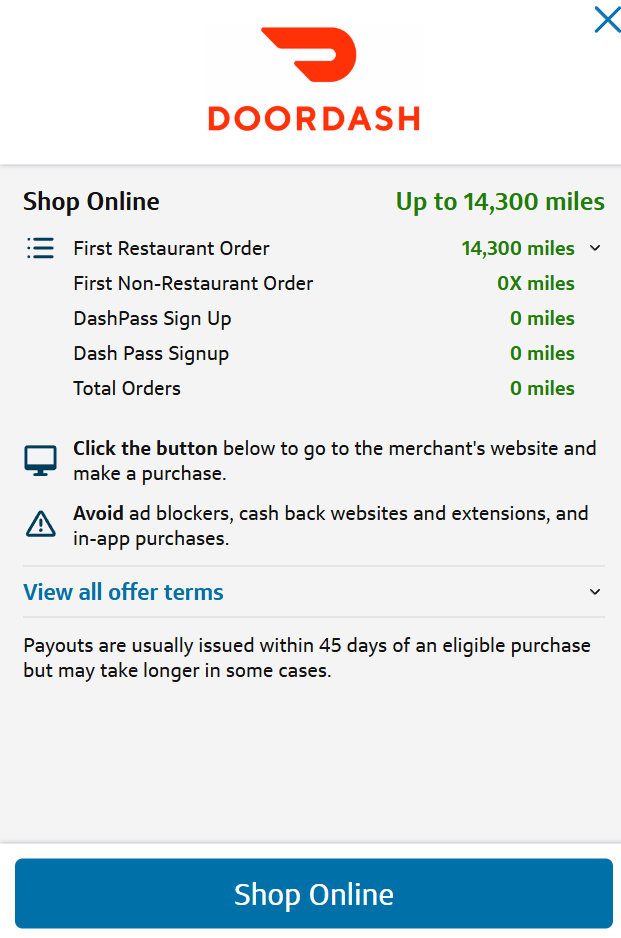The width and height of the screenshot is (621, 938).
Task: Click the Up to 14,300 miles text
Action: coord(500,202)
